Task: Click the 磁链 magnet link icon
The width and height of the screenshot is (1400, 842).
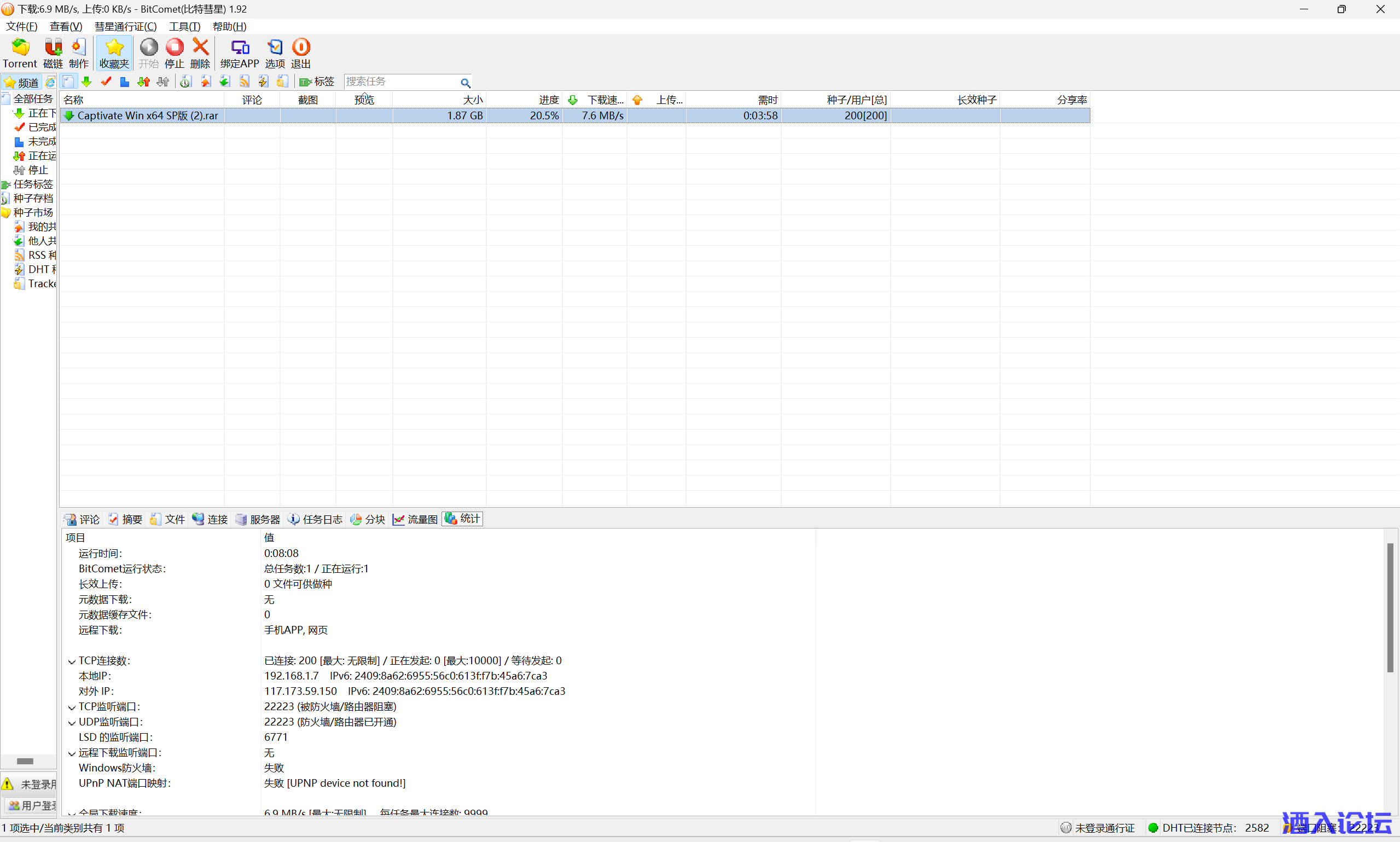Action: click(x=53, y=48)
